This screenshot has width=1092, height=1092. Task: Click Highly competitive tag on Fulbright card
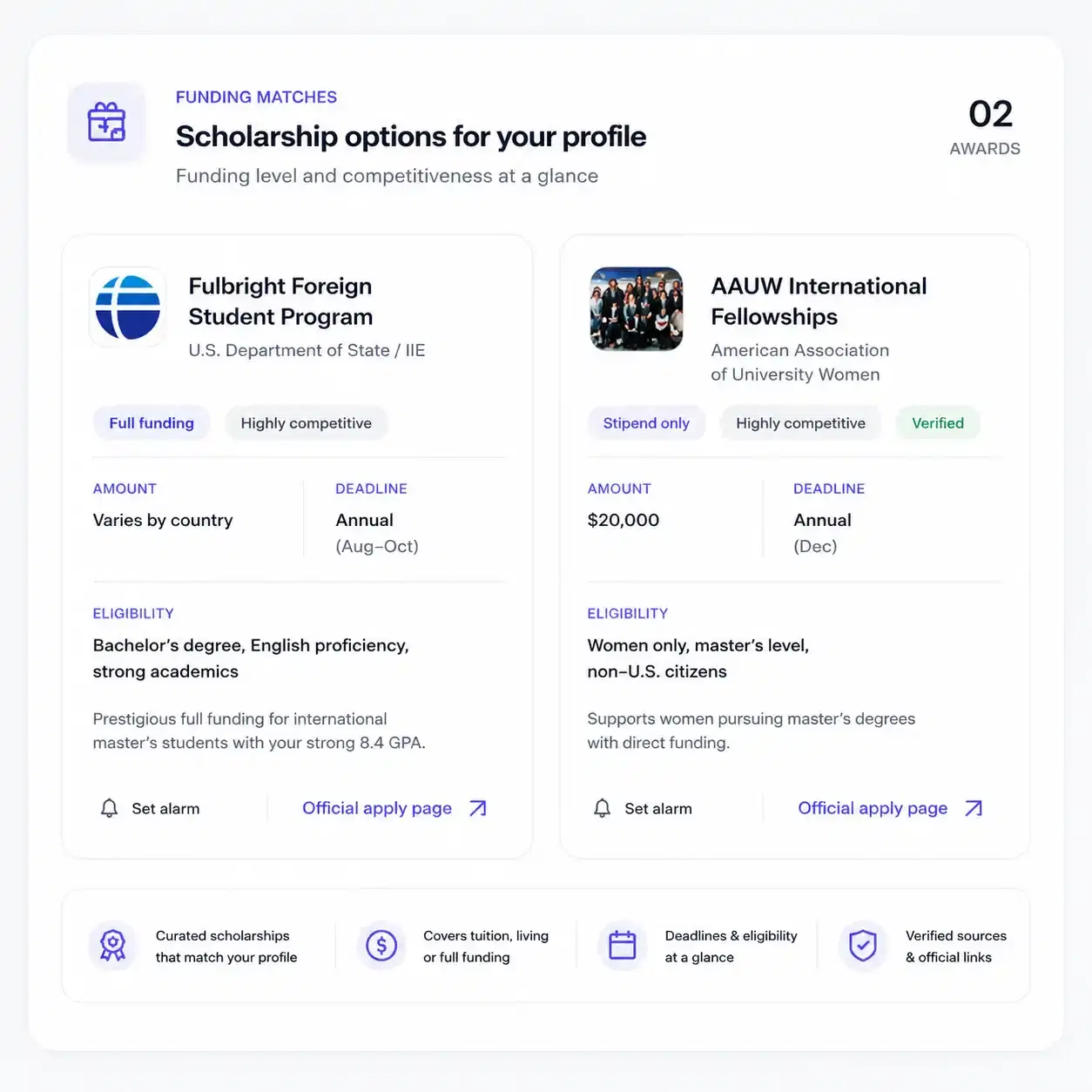(307, 423)
